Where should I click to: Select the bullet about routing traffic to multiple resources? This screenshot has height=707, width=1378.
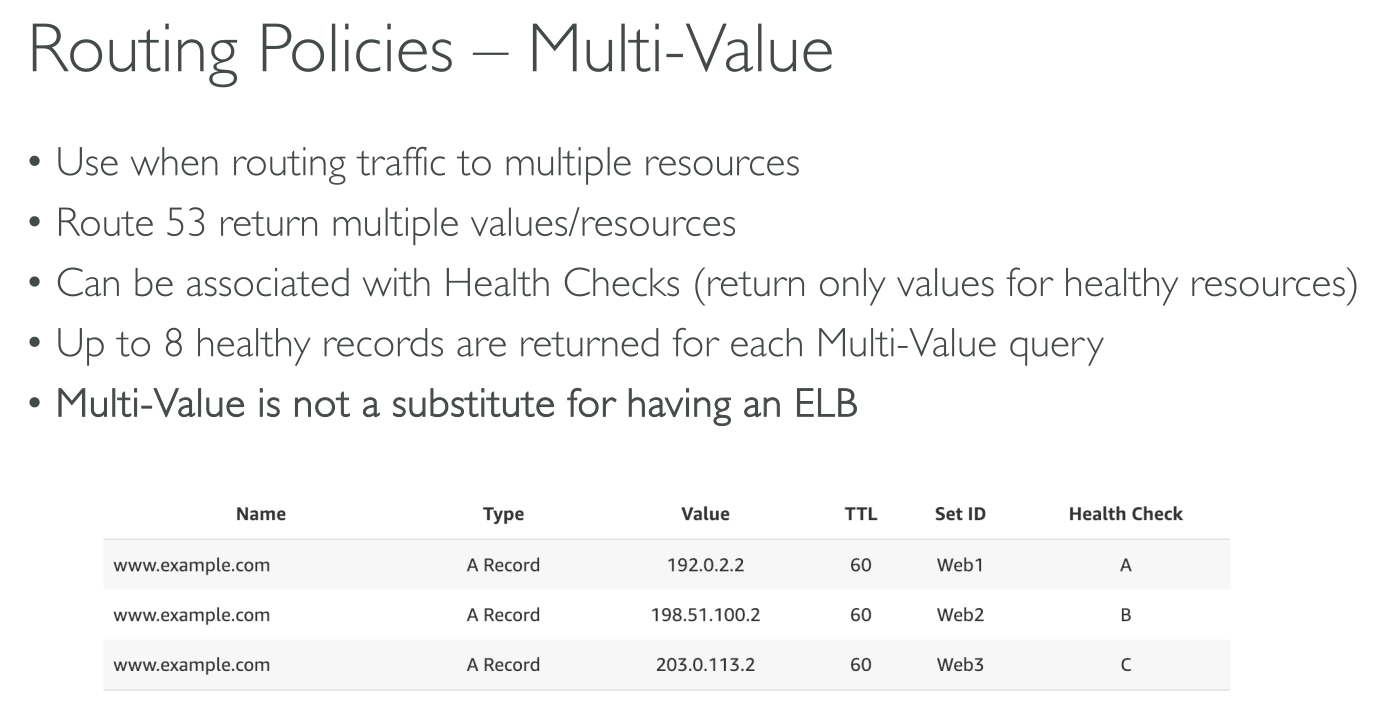[x=427, y=162]
